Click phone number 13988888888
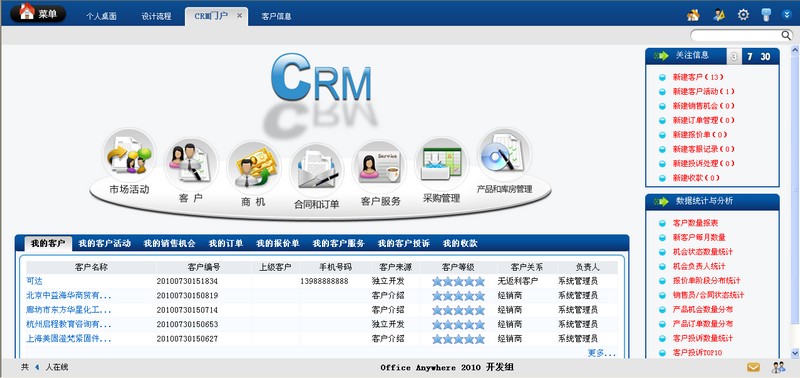800x378 pixels. click(324, 281)
